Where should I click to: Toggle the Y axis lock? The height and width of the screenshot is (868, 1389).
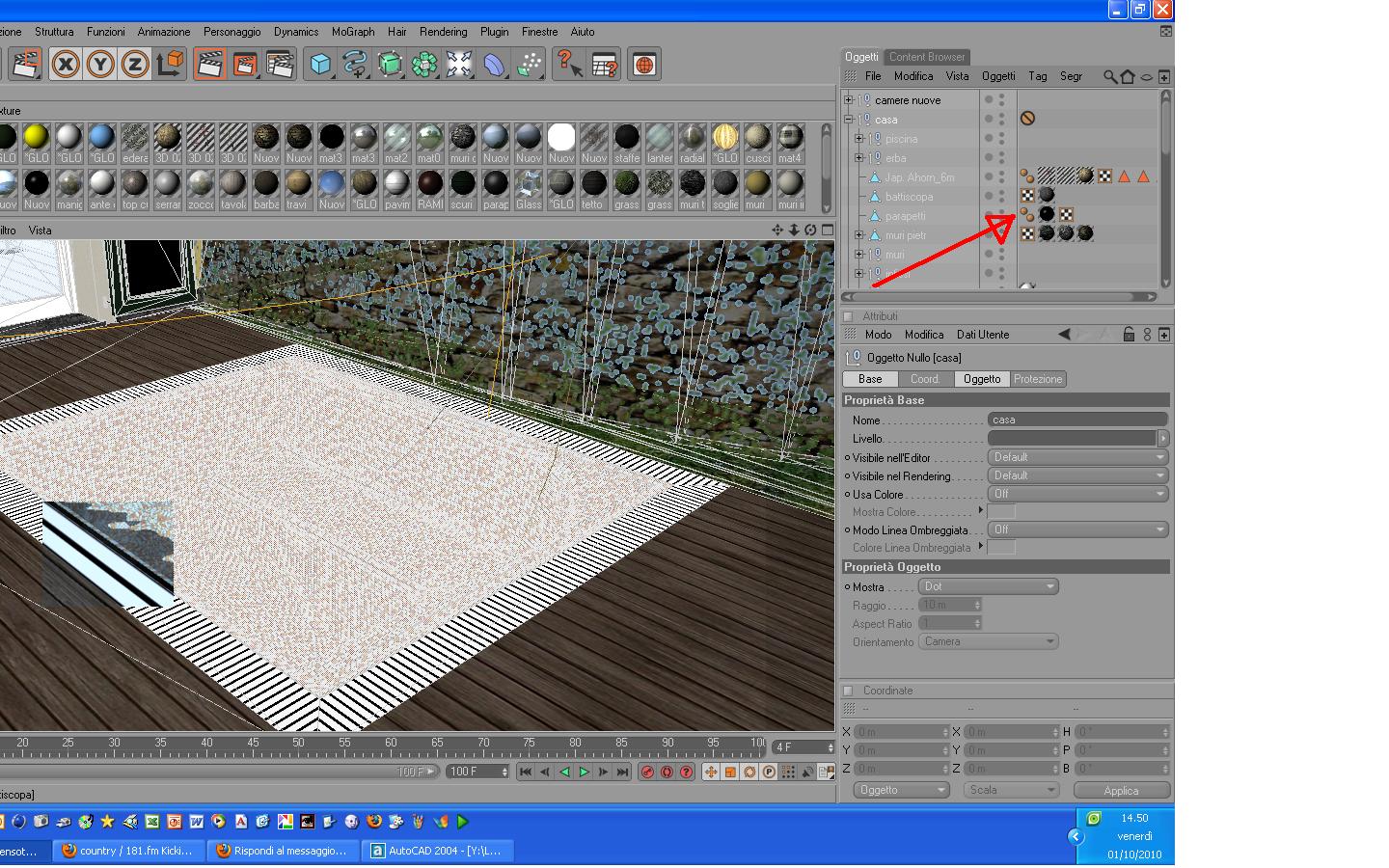(100, 65)
